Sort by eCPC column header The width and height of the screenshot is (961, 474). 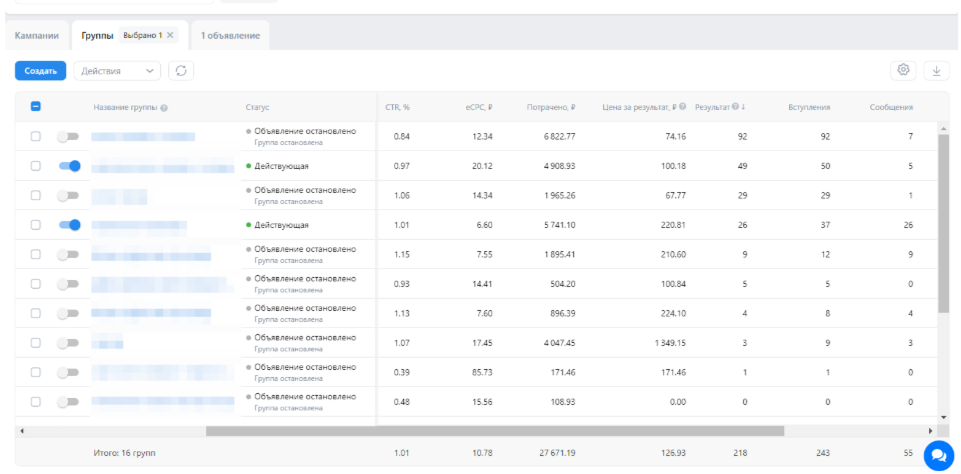pyautogui.click(x=479, y=107)
